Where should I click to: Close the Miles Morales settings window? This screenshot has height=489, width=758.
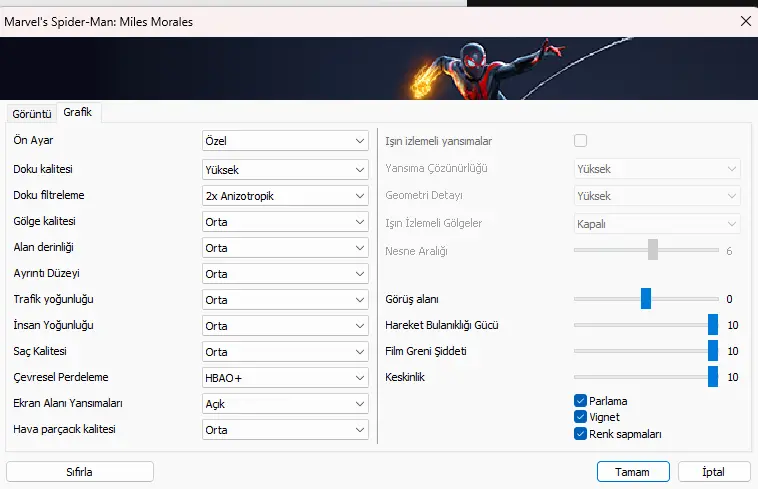point(745,21)
